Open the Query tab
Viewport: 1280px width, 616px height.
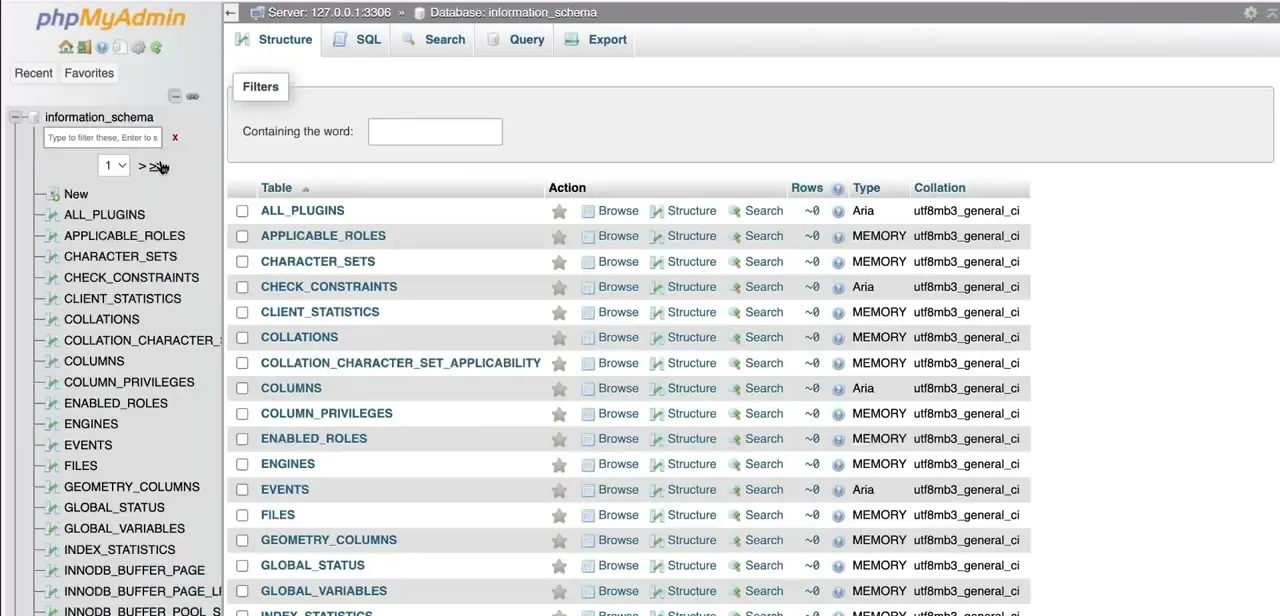pyautogui.click(x=515, y=40)
